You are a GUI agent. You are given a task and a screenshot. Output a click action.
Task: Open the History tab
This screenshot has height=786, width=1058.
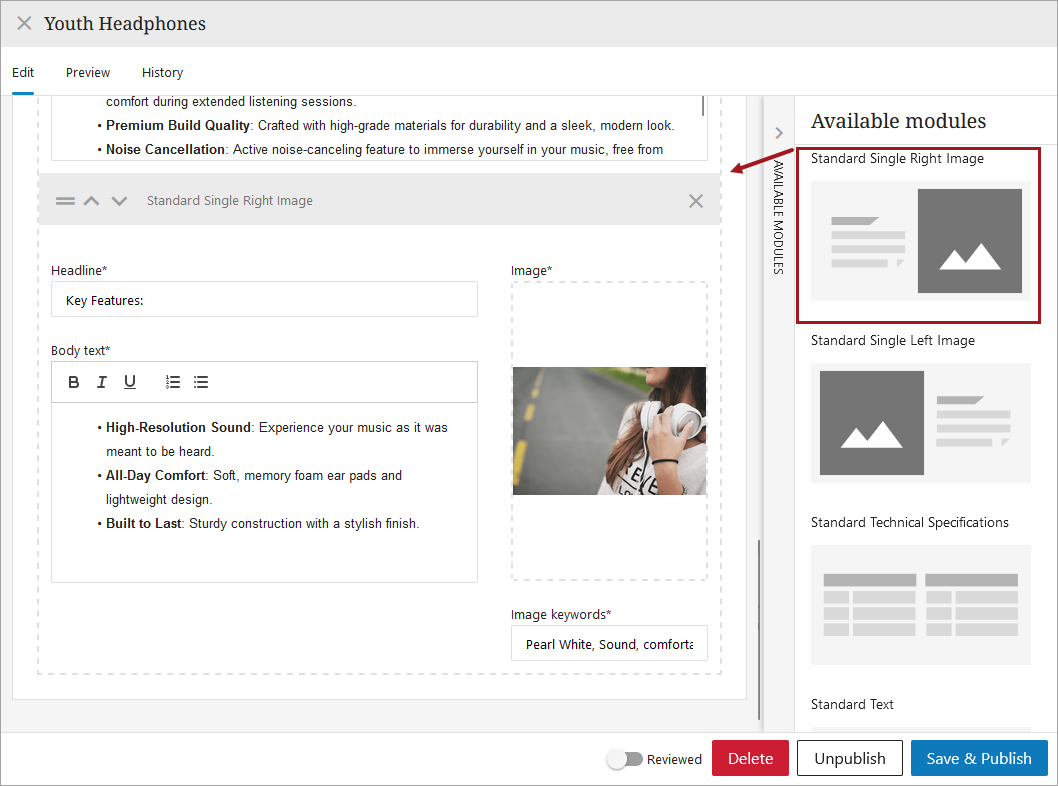pyautogui.click(x=162, y=72)
